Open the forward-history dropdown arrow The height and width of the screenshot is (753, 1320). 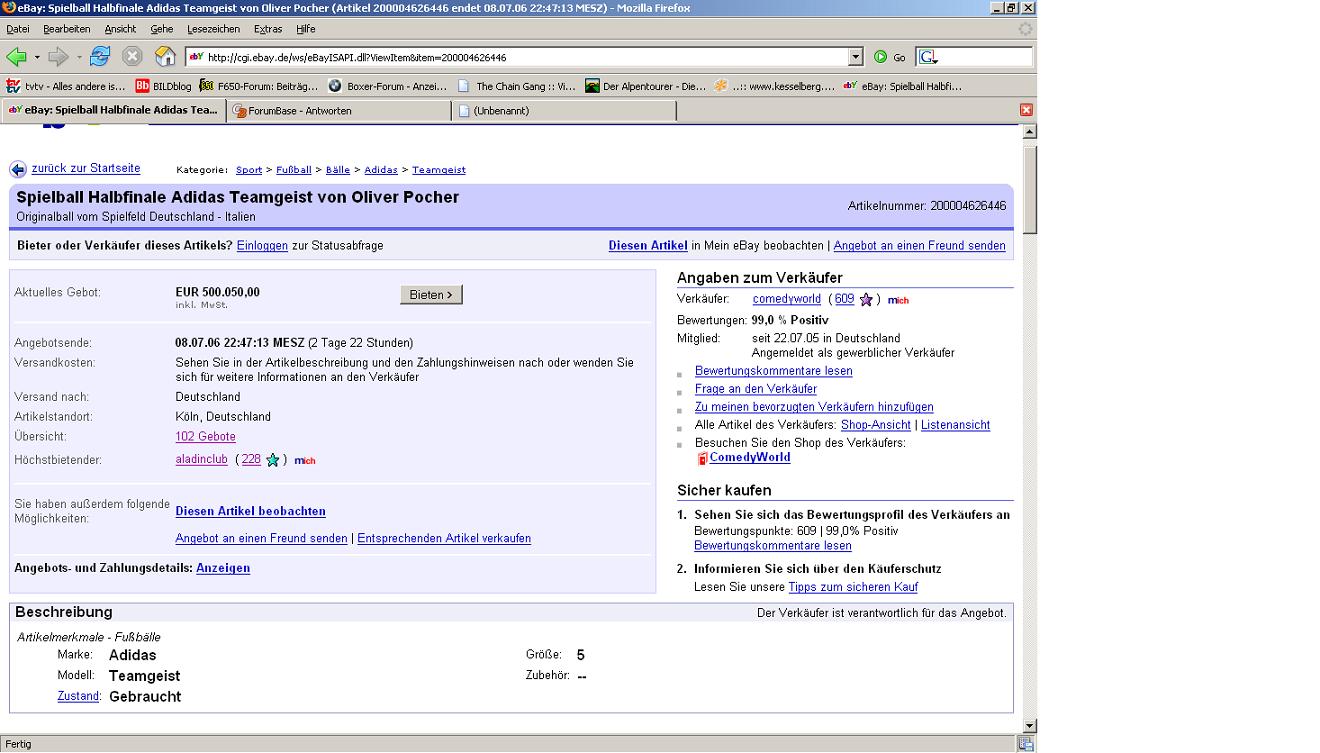coord(79,57)
